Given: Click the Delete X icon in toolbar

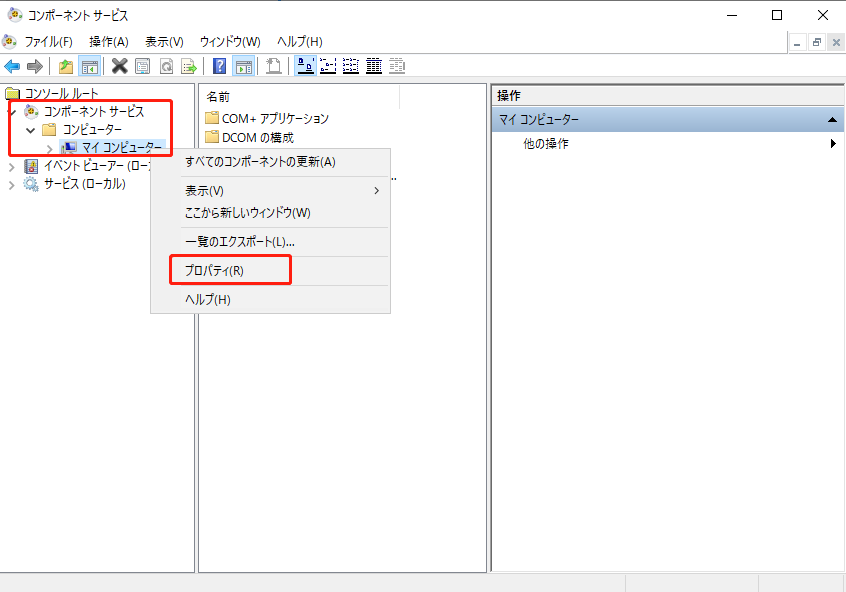Looking at the screenshot, I should (x=119, y=66).
